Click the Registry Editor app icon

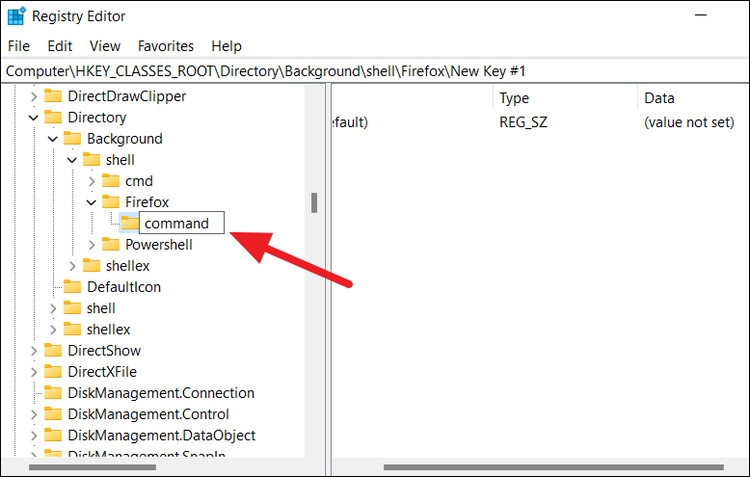(x=15, y=16)
